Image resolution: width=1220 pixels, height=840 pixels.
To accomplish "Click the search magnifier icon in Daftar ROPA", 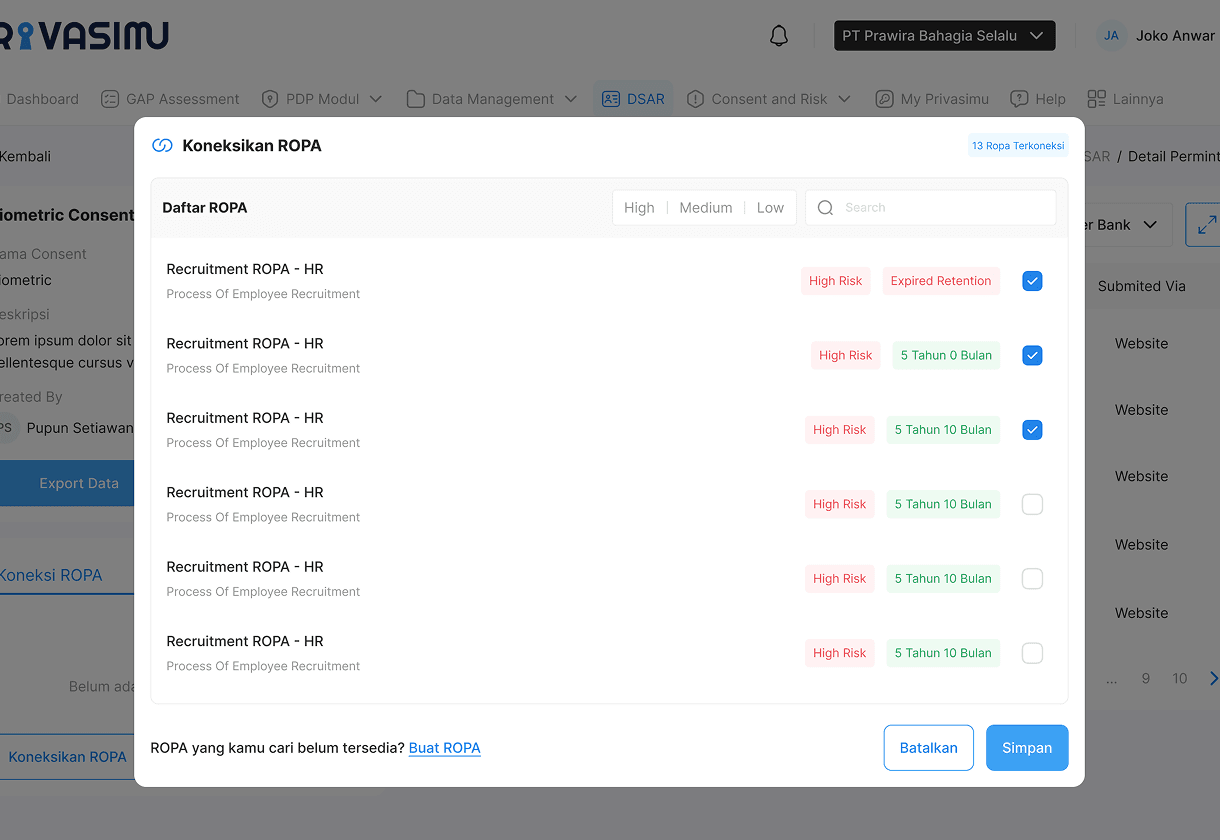I will point(825,208).
